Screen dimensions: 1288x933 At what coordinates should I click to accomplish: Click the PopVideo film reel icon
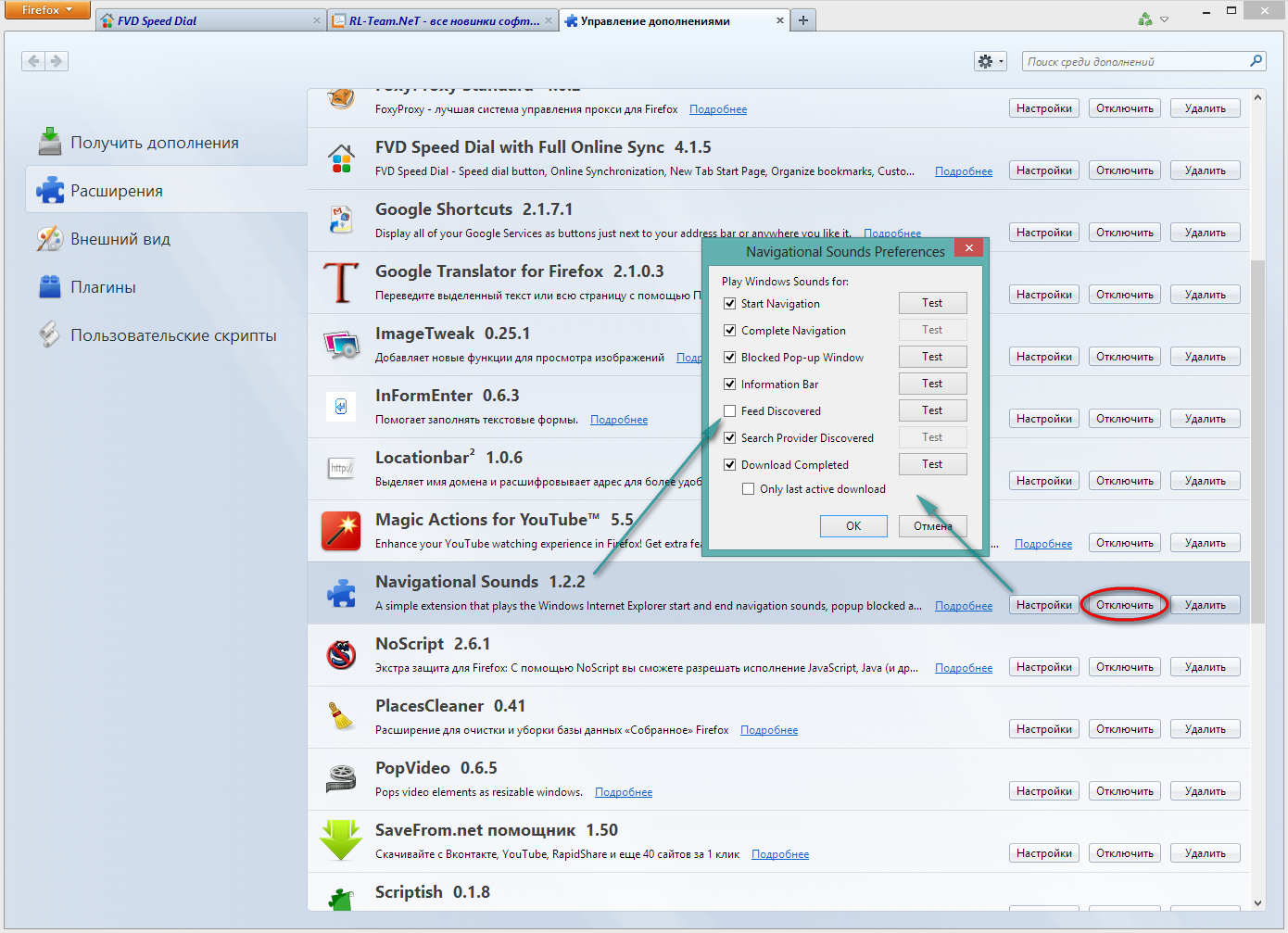pos(341,778)
